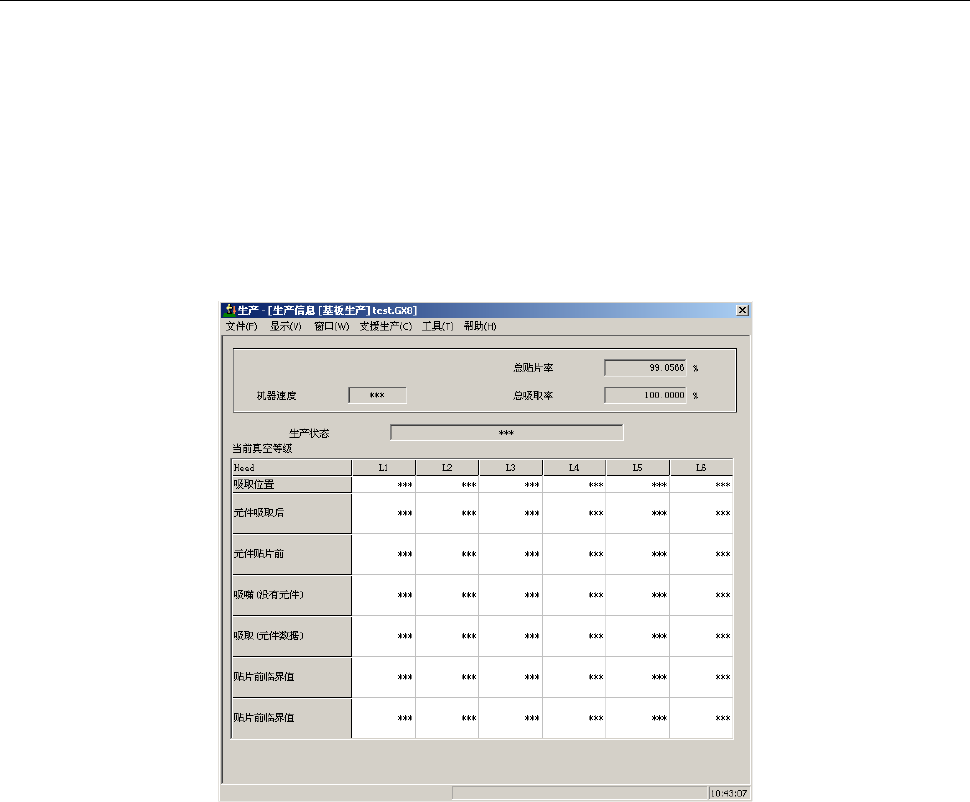Select the L6 column header
The image size is (970, 802).
click(x=702, y=467)
